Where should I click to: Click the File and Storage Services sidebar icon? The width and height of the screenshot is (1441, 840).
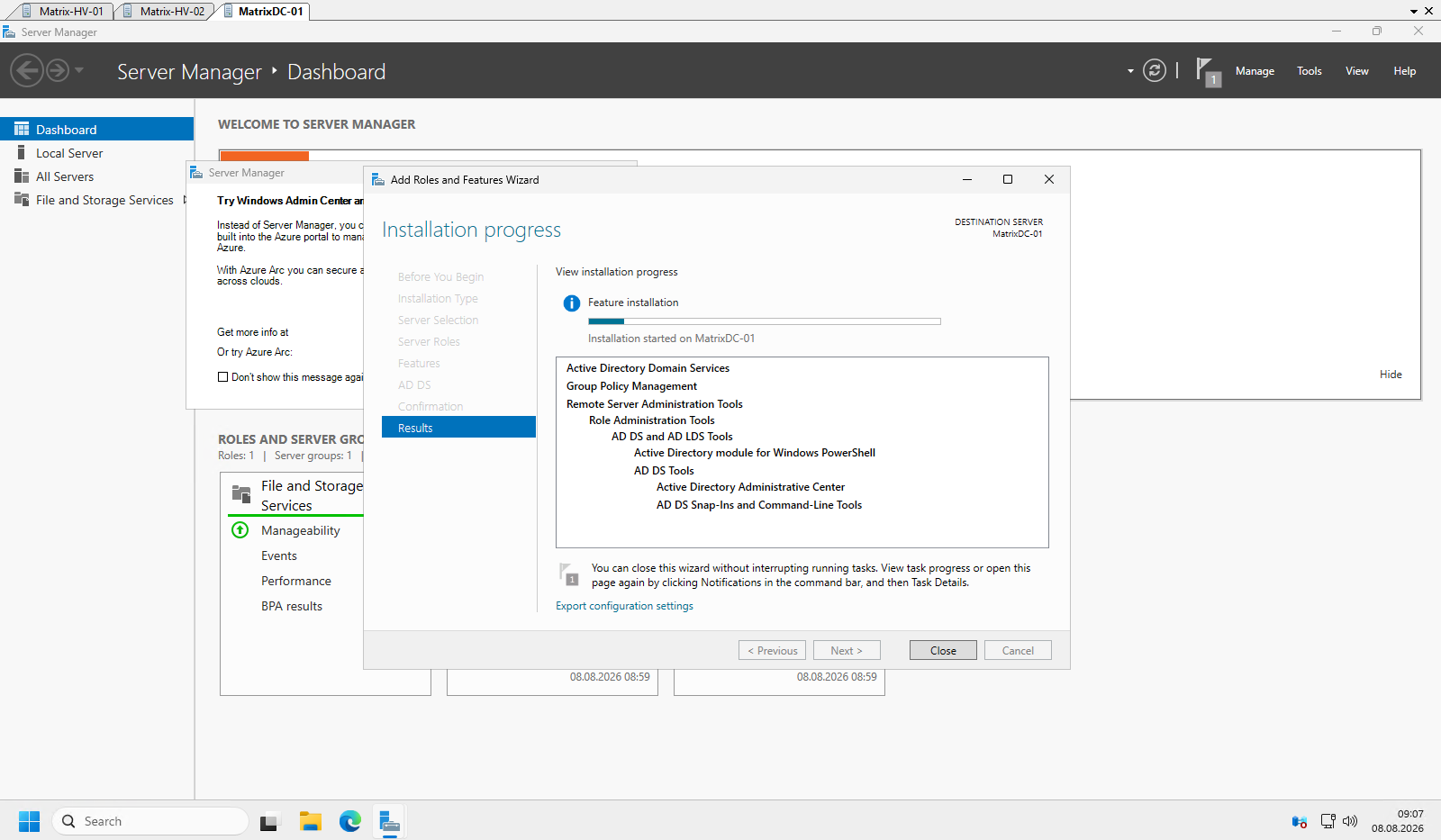pyautogui.click(x=22, y=199)
